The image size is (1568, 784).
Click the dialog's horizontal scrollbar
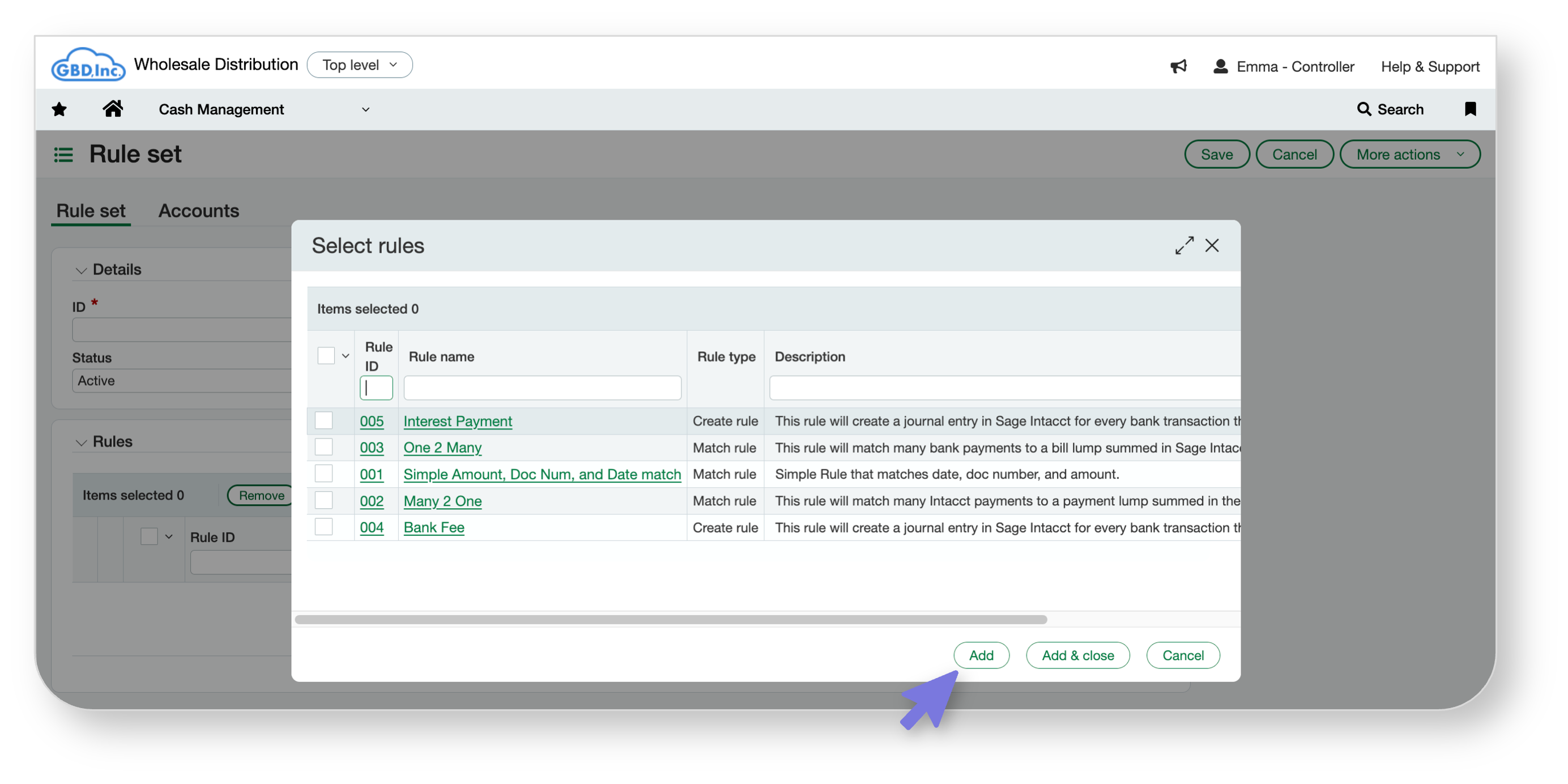pos(670,620)
